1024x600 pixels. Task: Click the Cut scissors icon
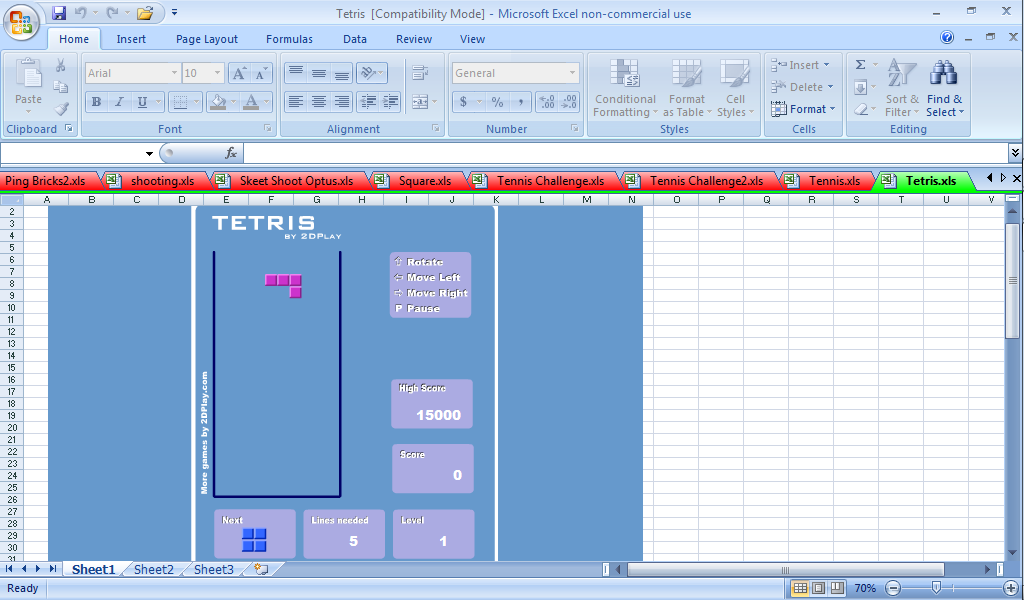point(61,65)
